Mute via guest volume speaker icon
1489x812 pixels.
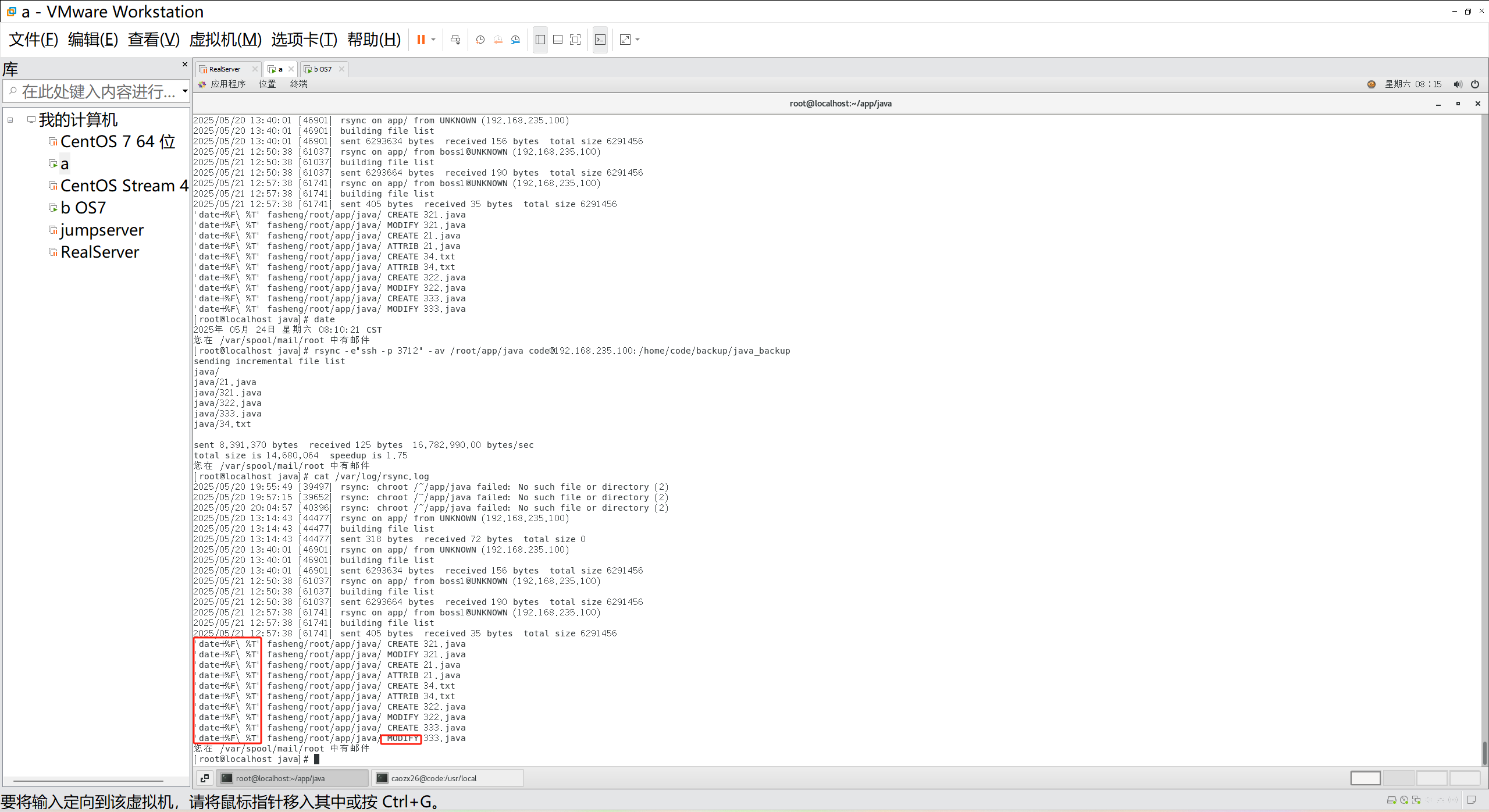click(x=1457, y=84)
